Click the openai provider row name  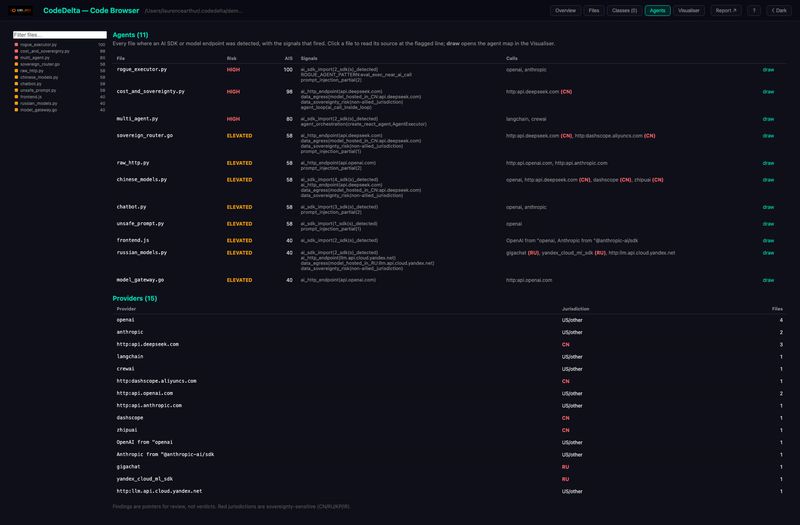click(x=125, y=320)
